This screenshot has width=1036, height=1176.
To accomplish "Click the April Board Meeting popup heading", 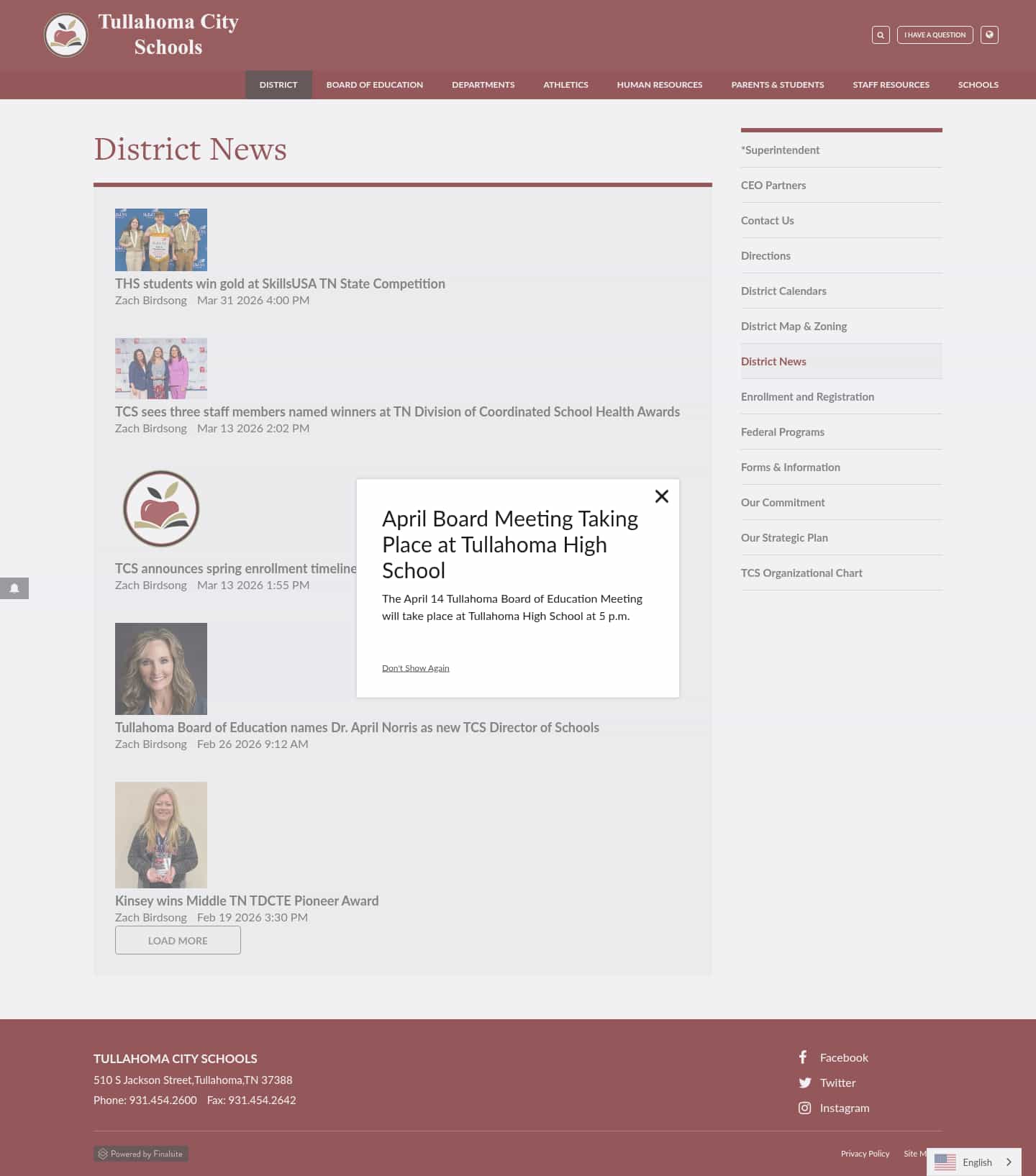I will [x=510, y=544].
